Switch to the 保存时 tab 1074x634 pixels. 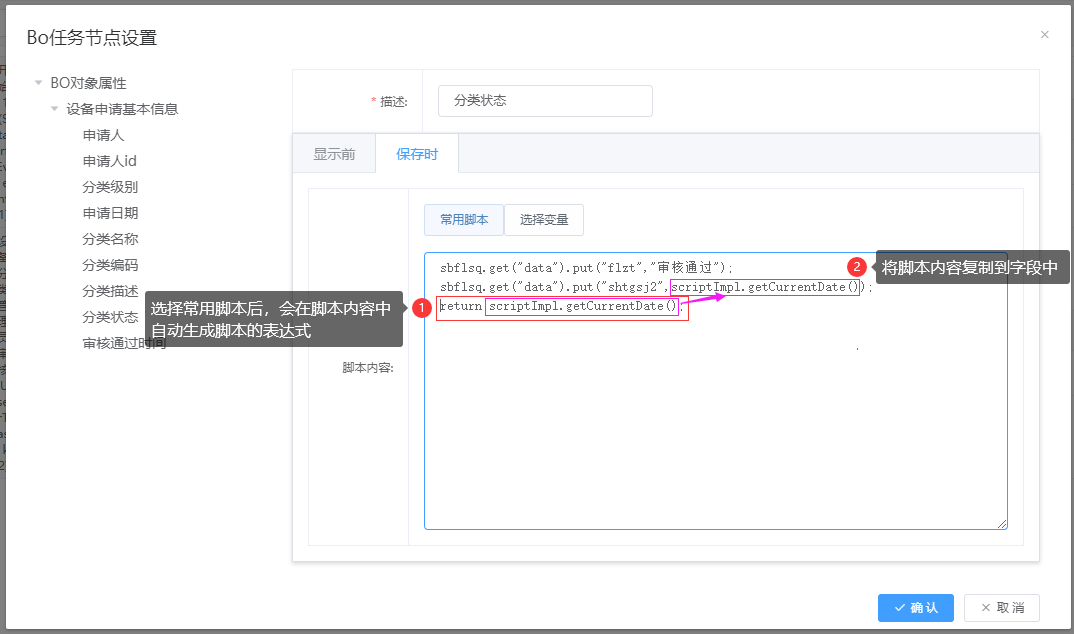(417, 154)
